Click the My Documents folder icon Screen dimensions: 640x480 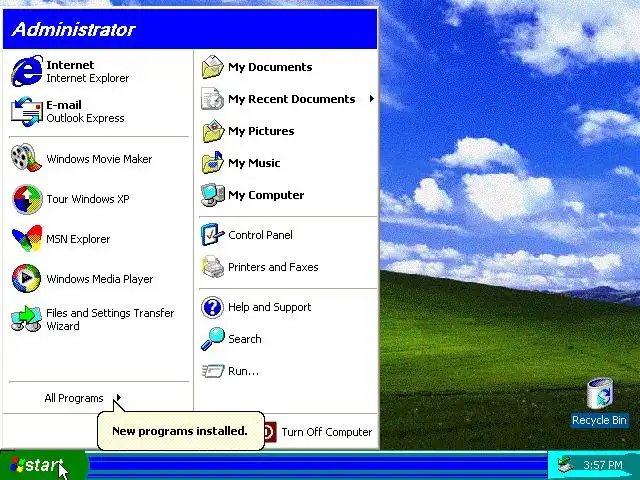pos(213,67)
